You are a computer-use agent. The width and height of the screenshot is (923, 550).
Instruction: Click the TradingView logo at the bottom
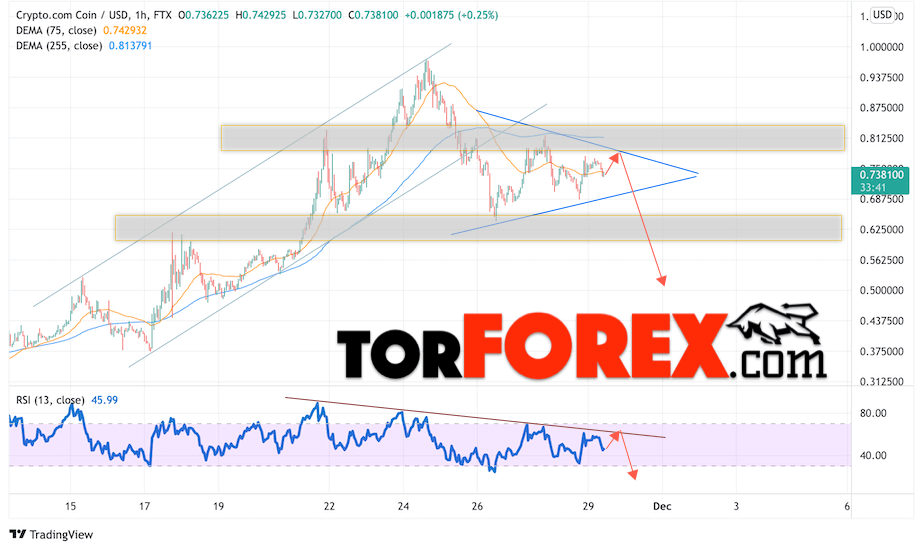(x=52, y=535)
